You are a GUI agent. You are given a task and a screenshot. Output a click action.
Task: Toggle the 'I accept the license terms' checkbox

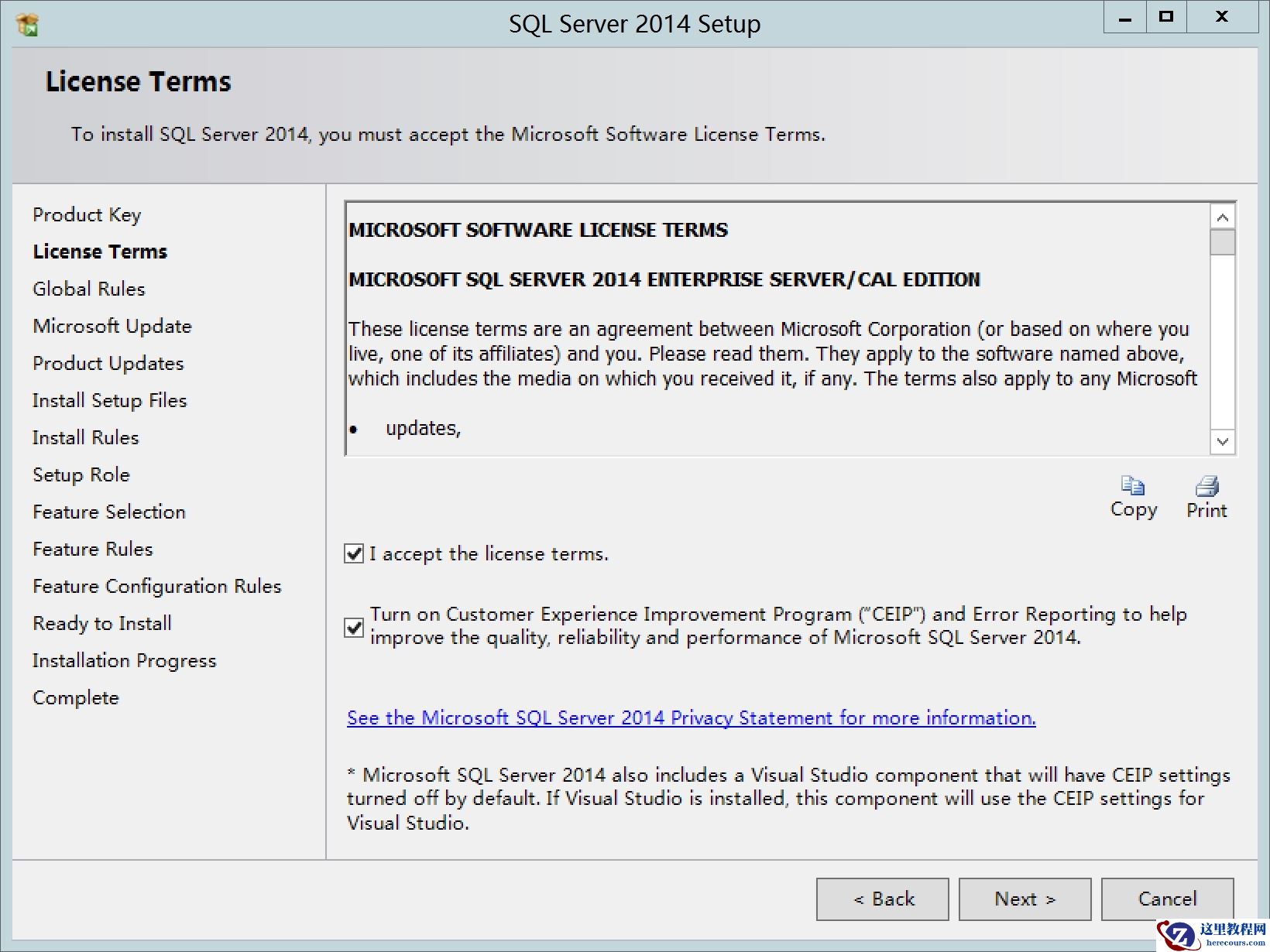354,553
